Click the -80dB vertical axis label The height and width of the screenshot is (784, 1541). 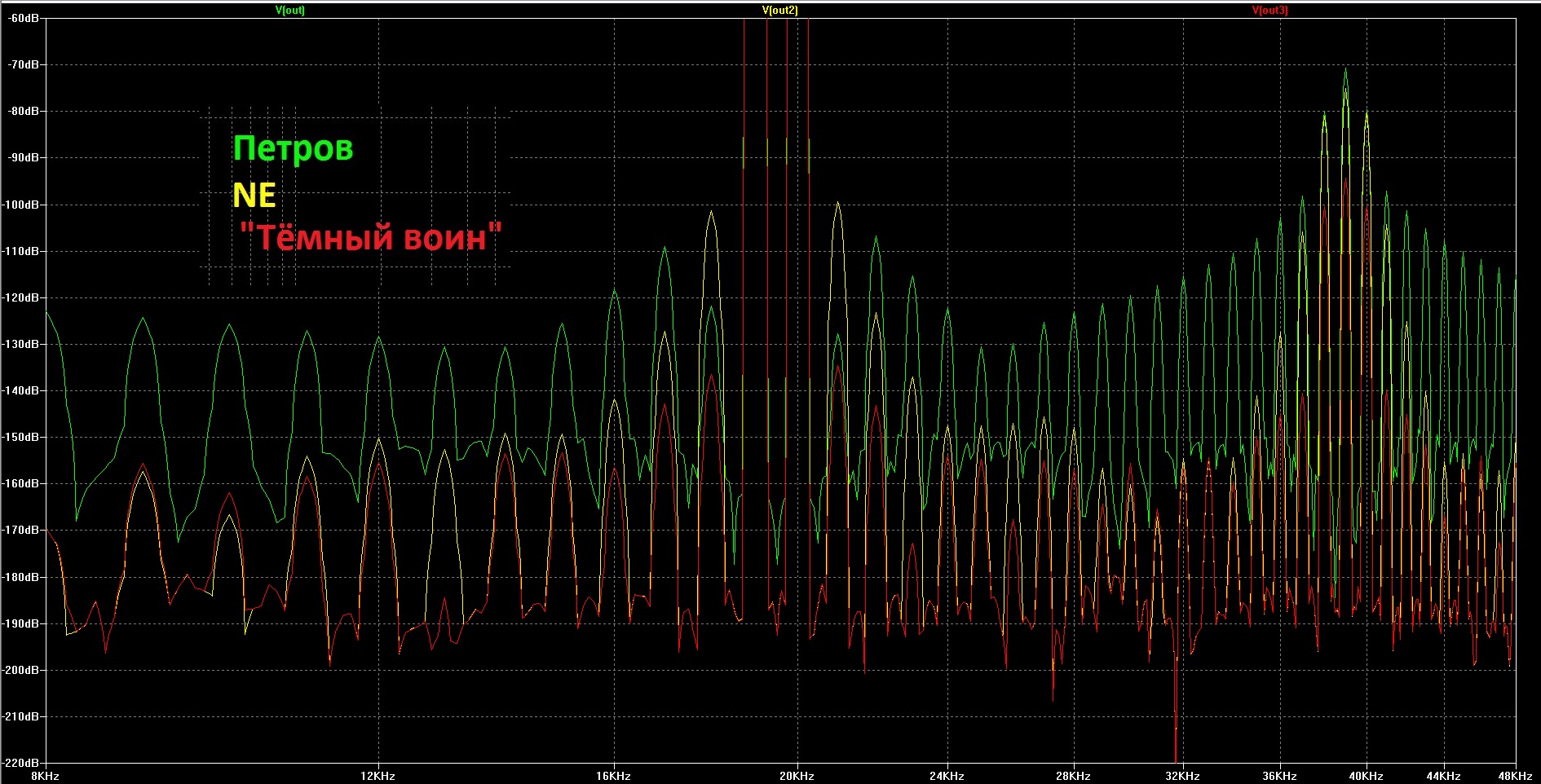[x=23, y=112]
